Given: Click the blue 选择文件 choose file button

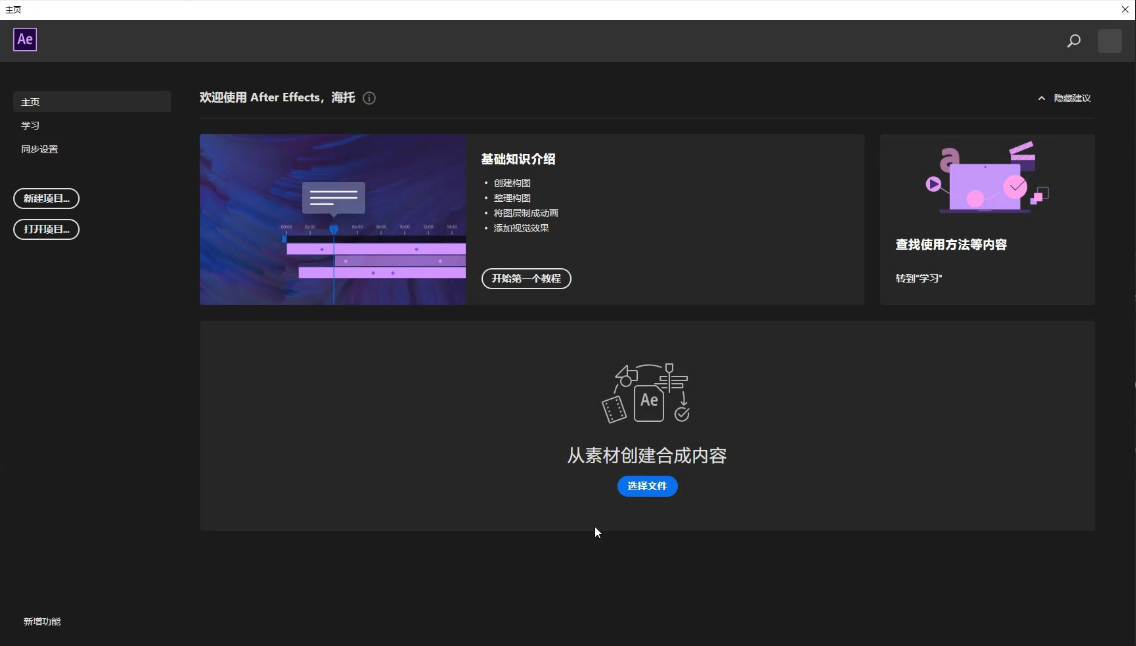Looking at the screenshot, I should point(647,486).
